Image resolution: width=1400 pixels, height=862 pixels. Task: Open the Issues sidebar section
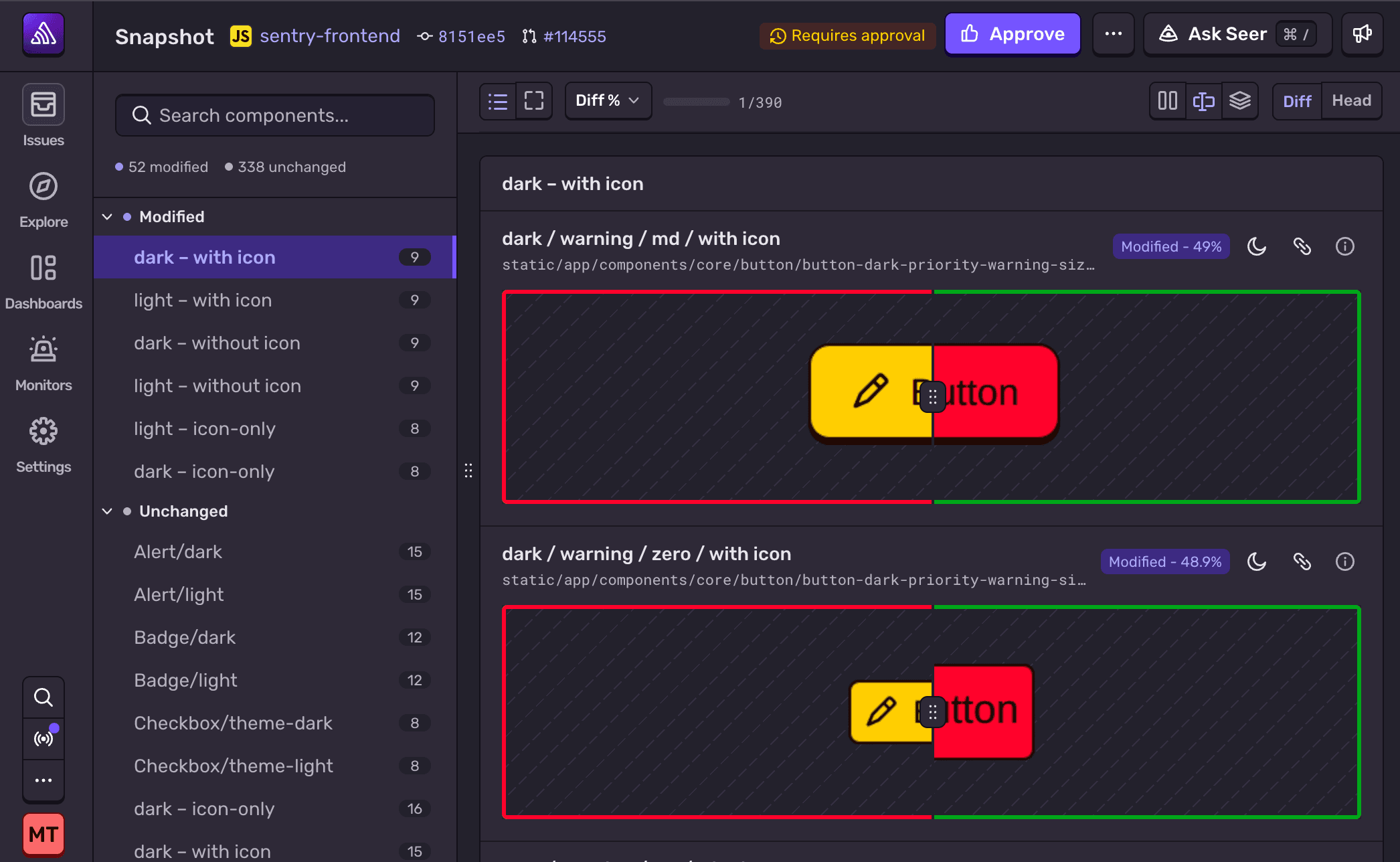43,115
